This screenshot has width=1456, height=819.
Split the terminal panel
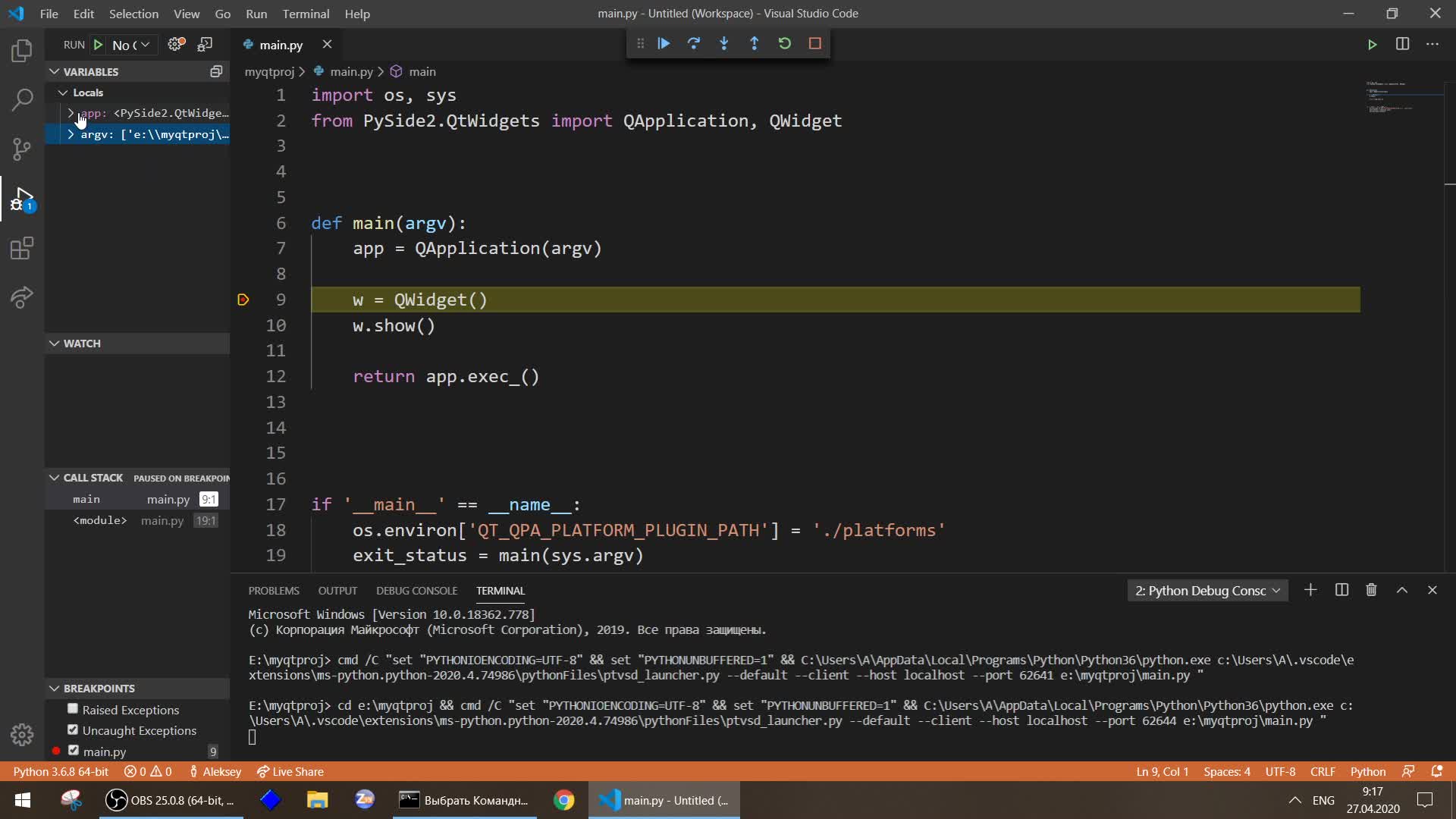click(x=1341, y=590)
